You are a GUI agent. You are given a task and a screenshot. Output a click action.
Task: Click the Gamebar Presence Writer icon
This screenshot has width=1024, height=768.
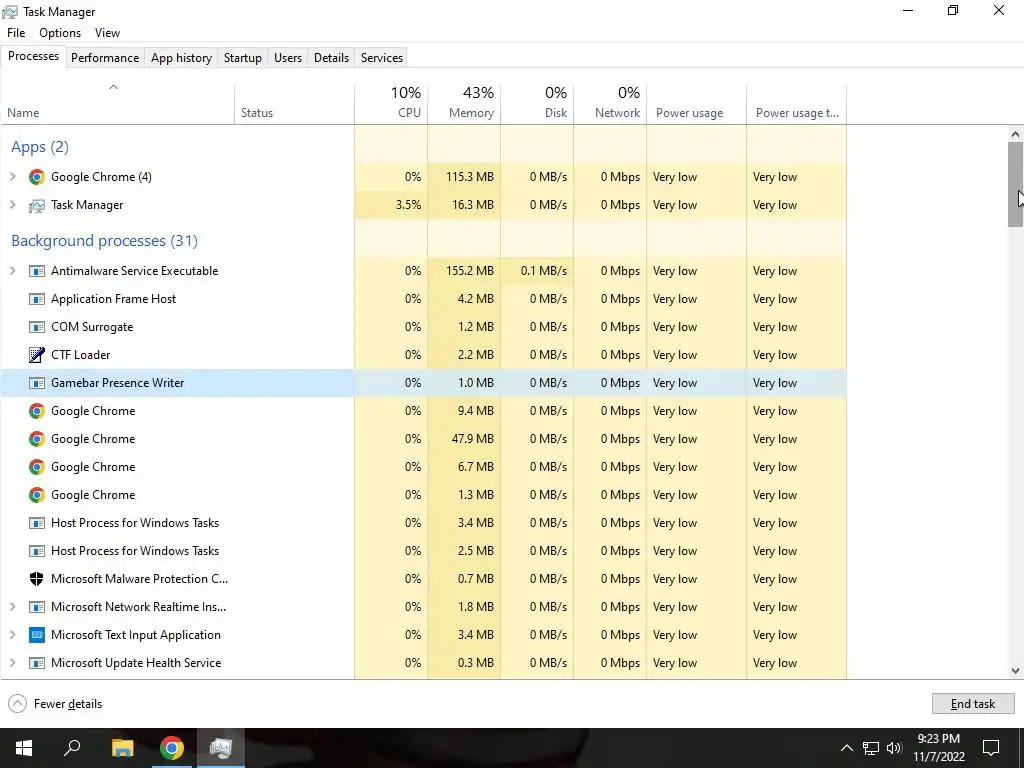[x=37, y=383]
